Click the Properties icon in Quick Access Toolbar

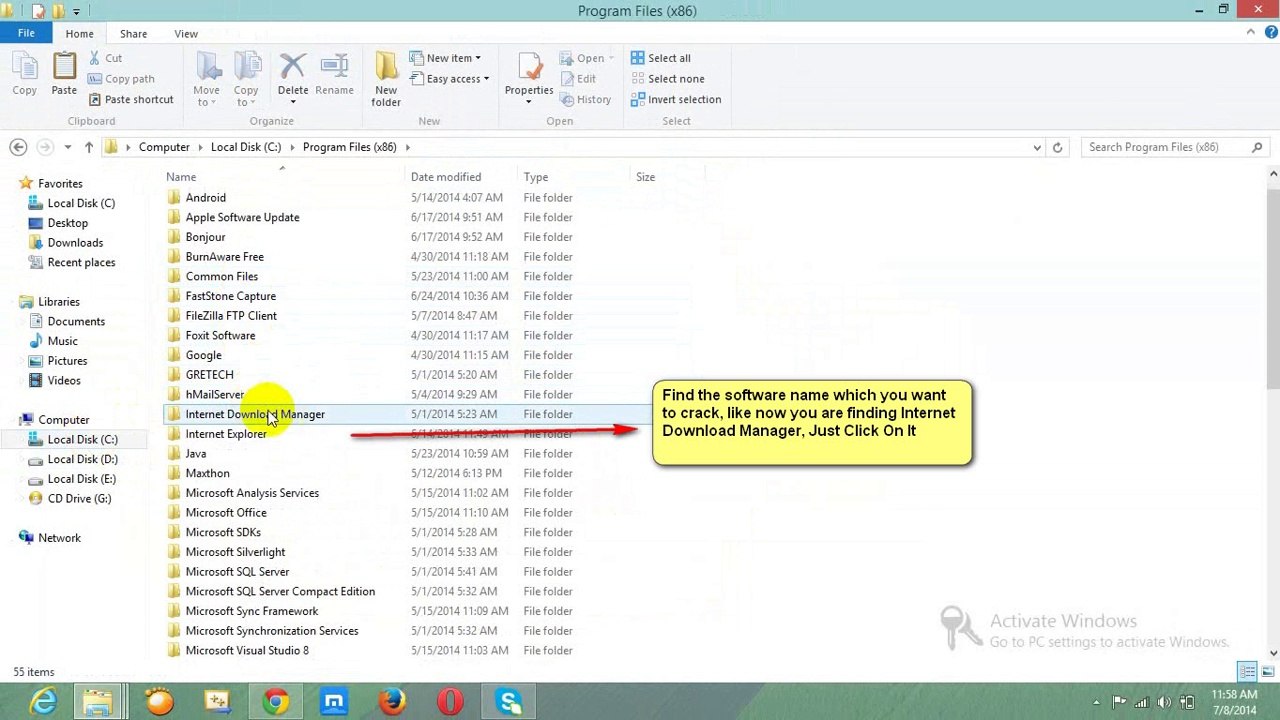39,11
